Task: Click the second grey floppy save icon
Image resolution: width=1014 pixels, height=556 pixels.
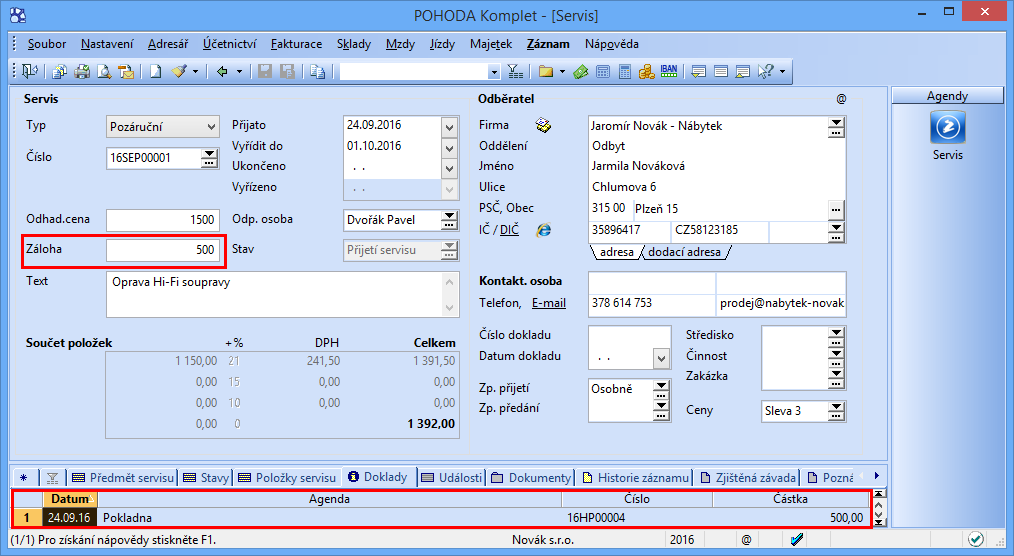Action: tap(287, 71)
